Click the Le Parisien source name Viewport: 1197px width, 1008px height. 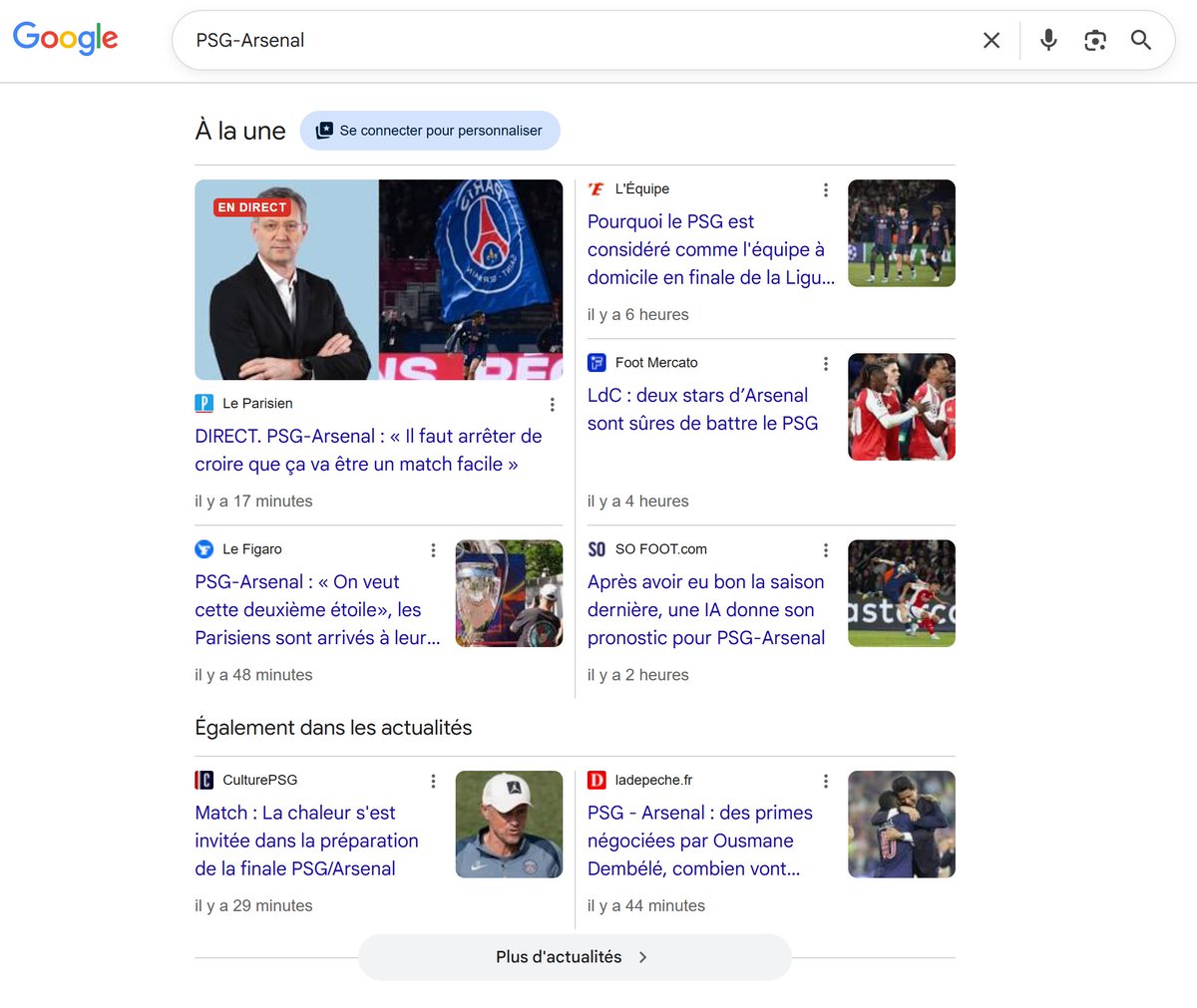(257, 404)
